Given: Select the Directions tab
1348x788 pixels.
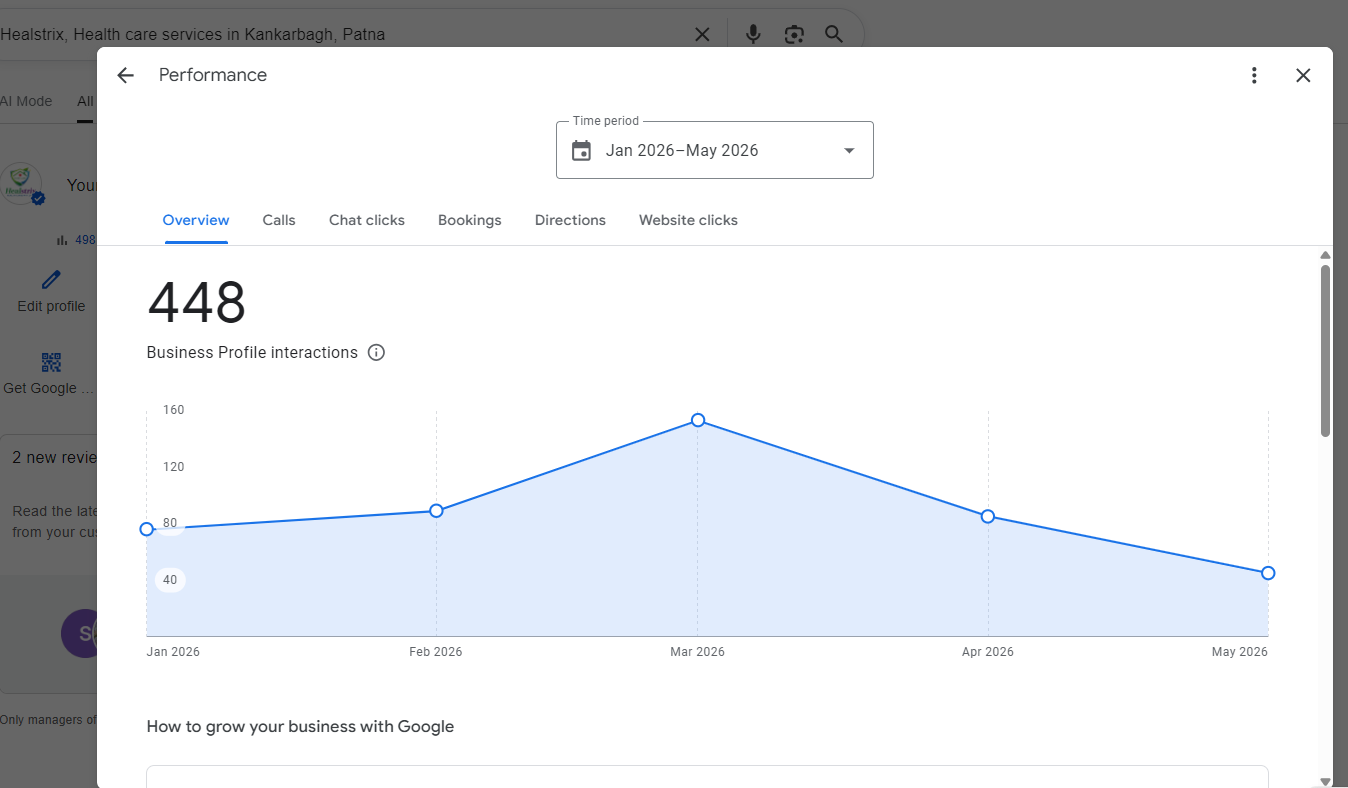Looking at the screenshot, I should point(570,220).
